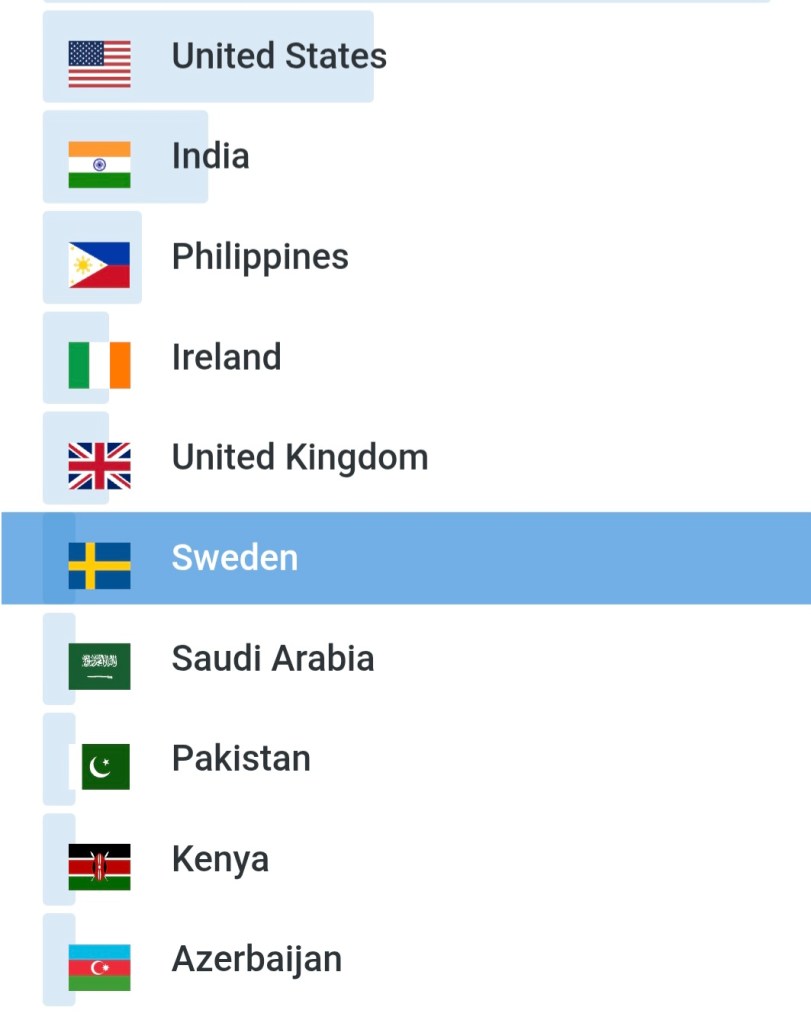Click the Kenya flag icon
The height and width of the screenshot is (1023, 811).
point(99,867)
